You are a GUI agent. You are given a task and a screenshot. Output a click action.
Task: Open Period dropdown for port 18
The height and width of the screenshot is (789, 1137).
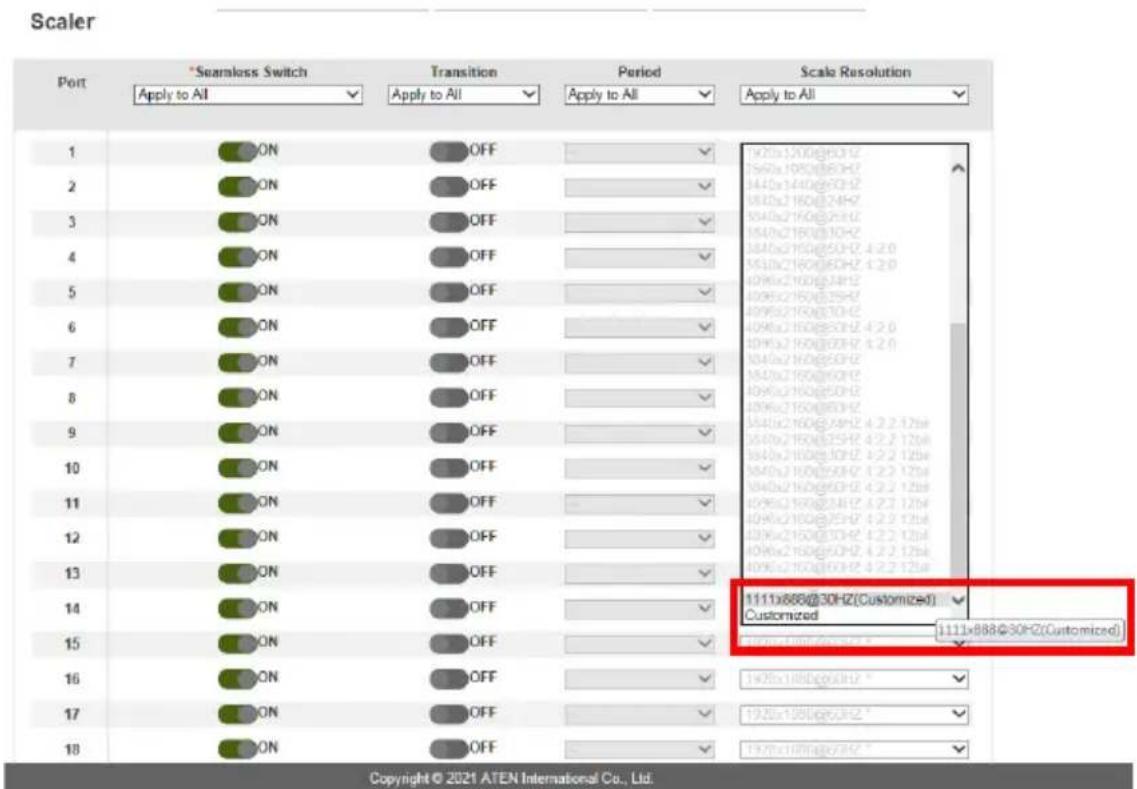pyautogui.click(x=640, y=749)
